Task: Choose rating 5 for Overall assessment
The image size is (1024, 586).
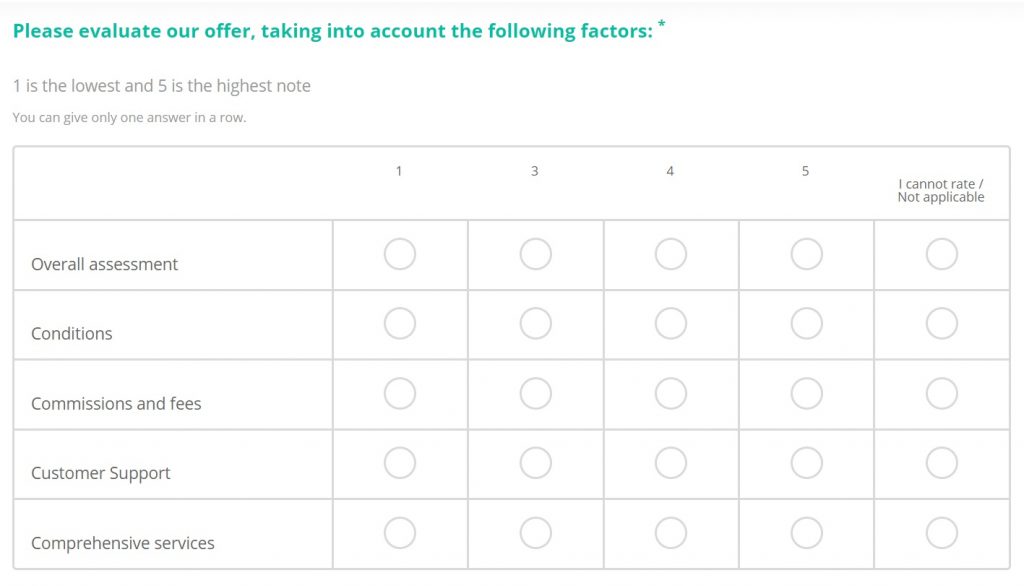Action: (x=807, y=254)
